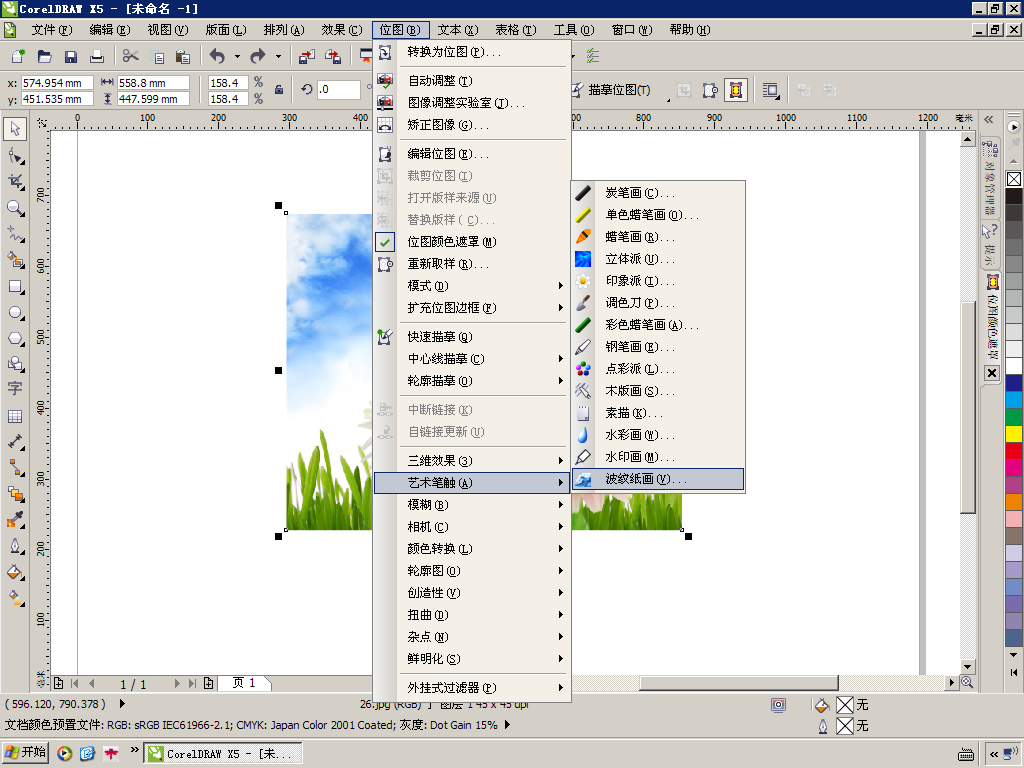The image size is (1024, 768).
Task: Select the Table tool
Action: (x=15, y=416)
